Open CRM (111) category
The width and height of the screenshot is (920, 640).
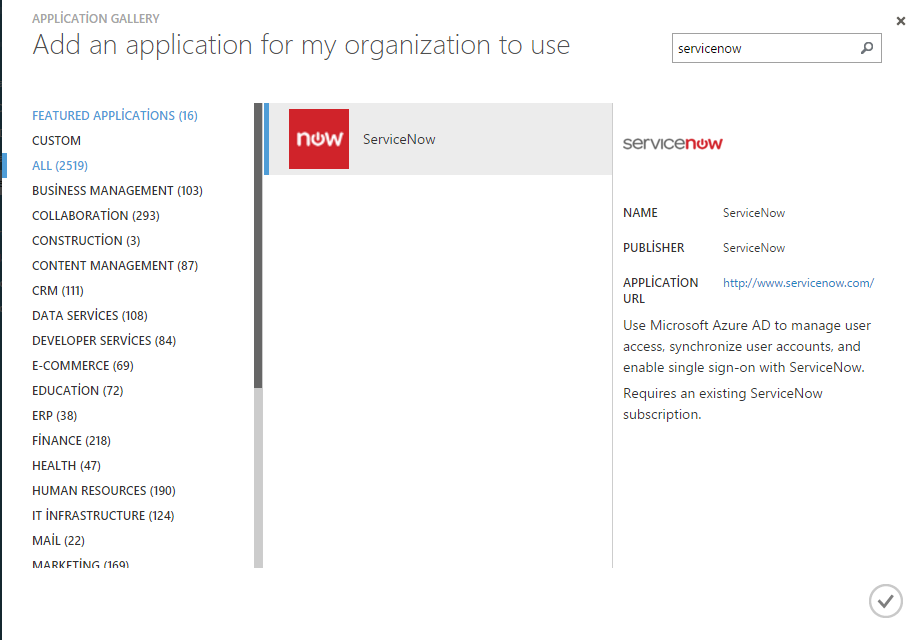(x=58, y=291)
